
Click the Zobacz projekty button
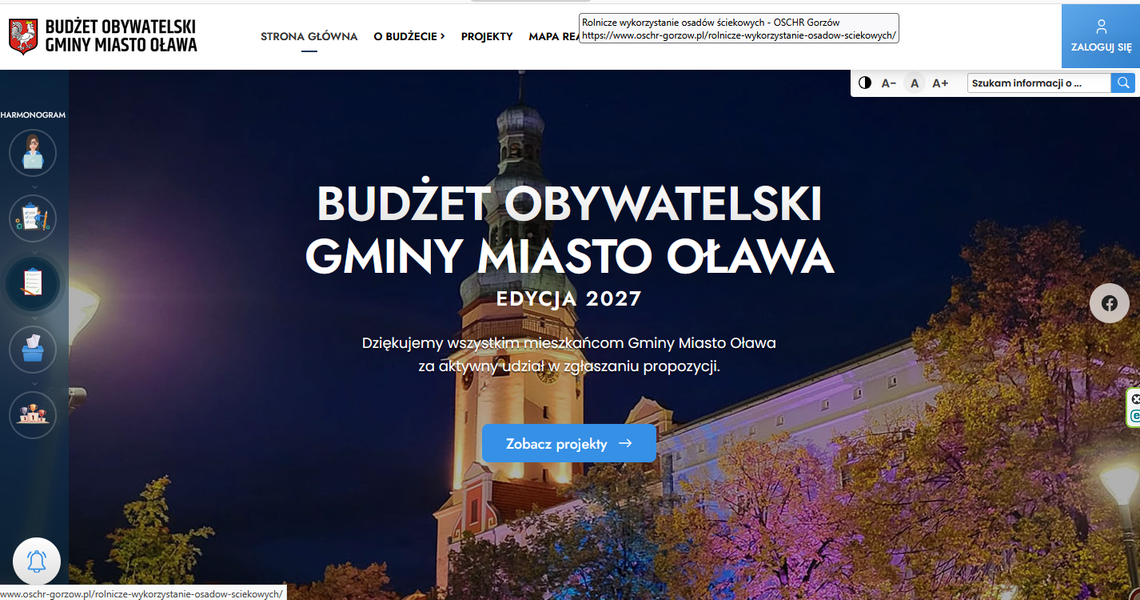pyautogui.click(x=569, y=444)
